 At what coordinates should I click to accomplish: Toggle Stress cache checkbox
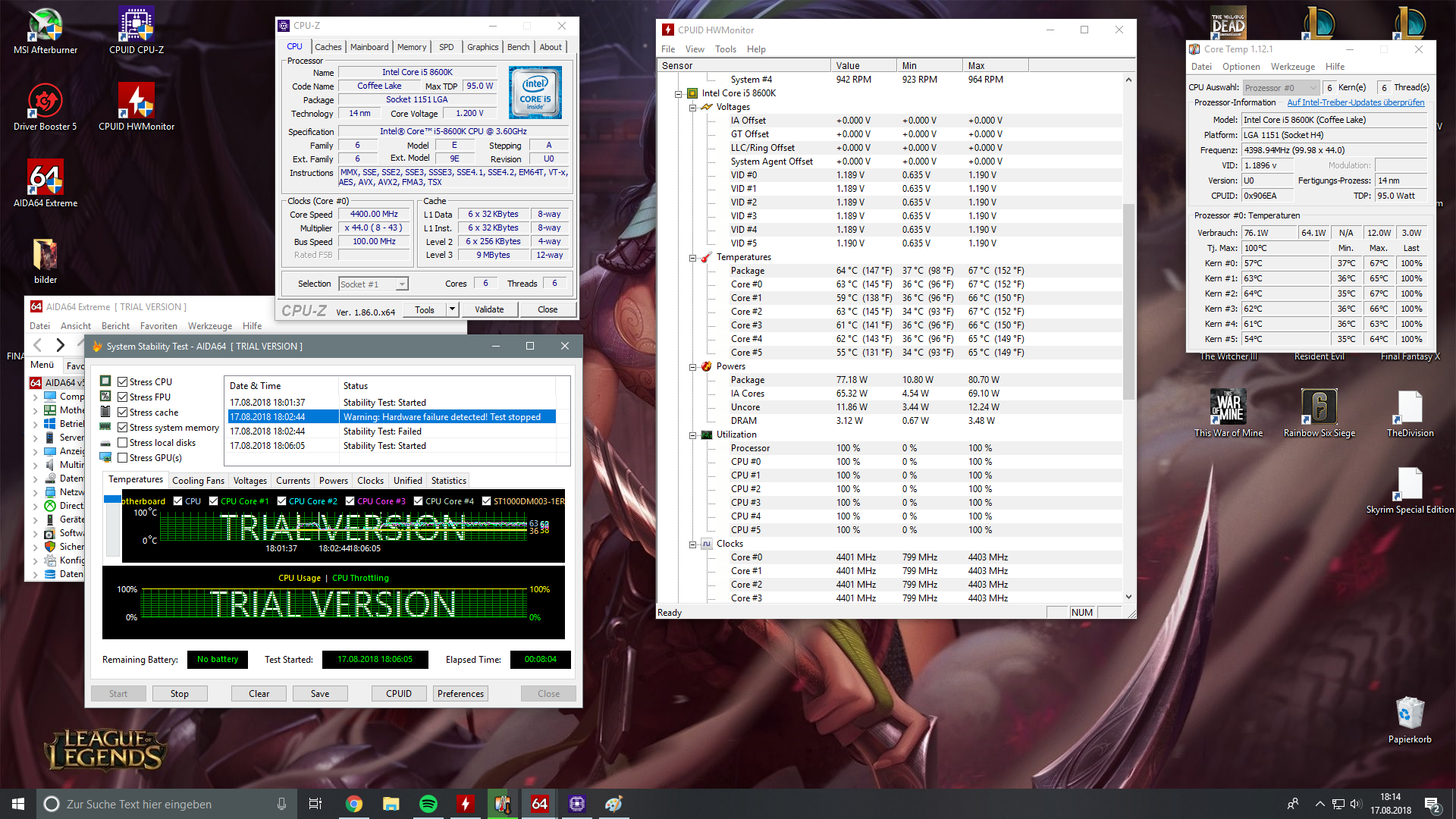tap(122, 413)
